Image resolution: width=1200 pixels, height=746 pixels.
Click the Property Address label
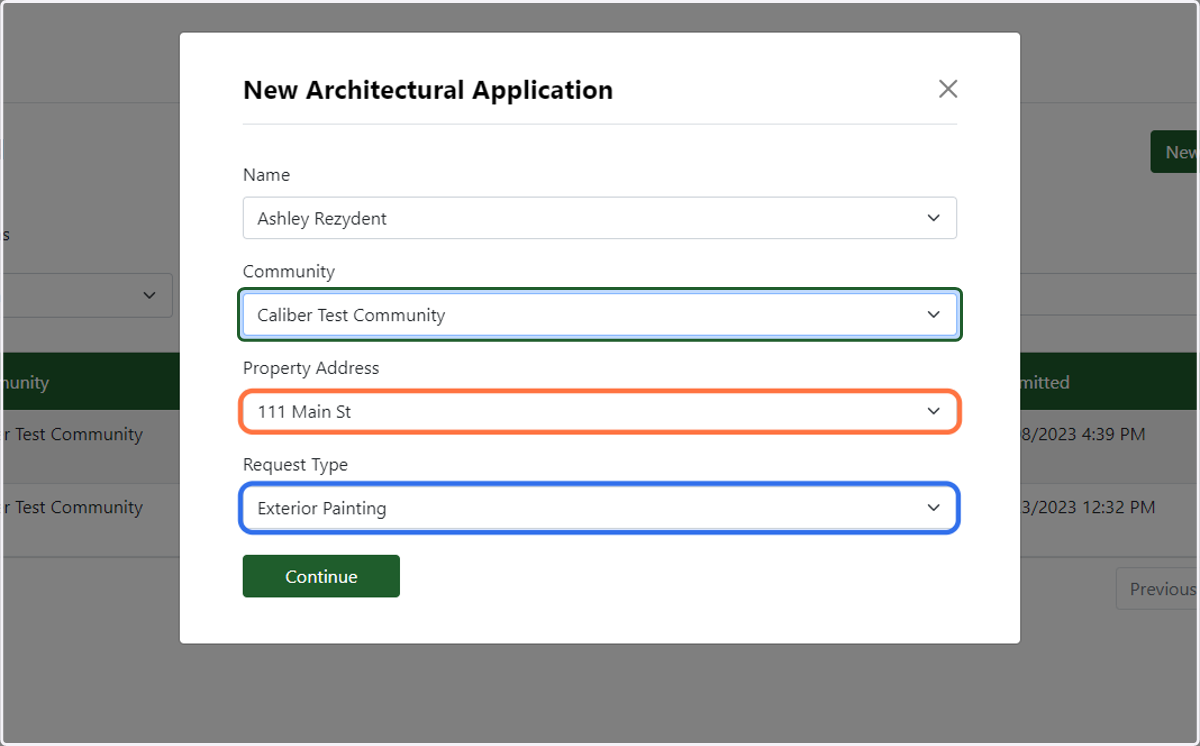[x=311, y=368]
